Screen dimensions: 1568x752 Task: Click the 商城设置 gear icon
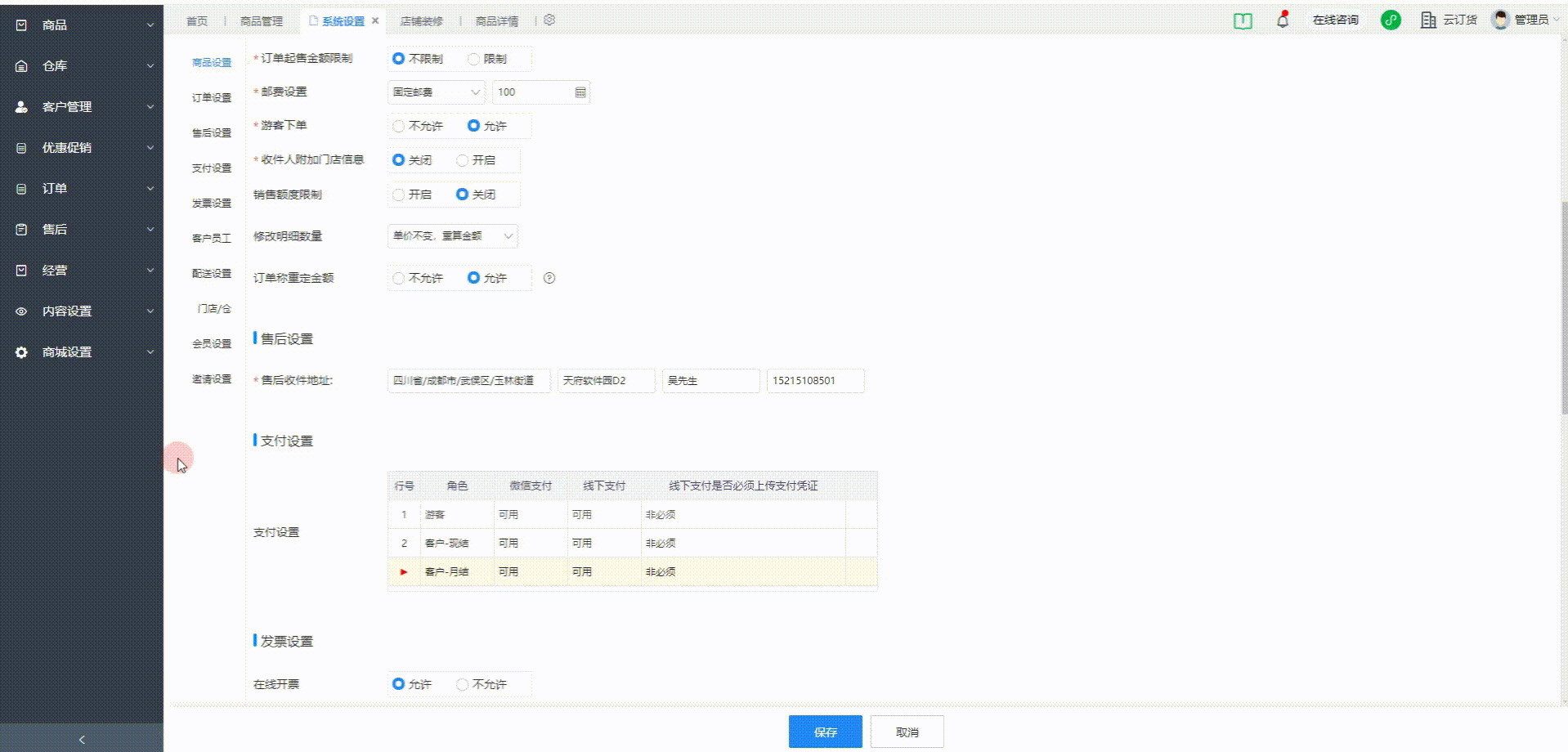coord(21,352)
